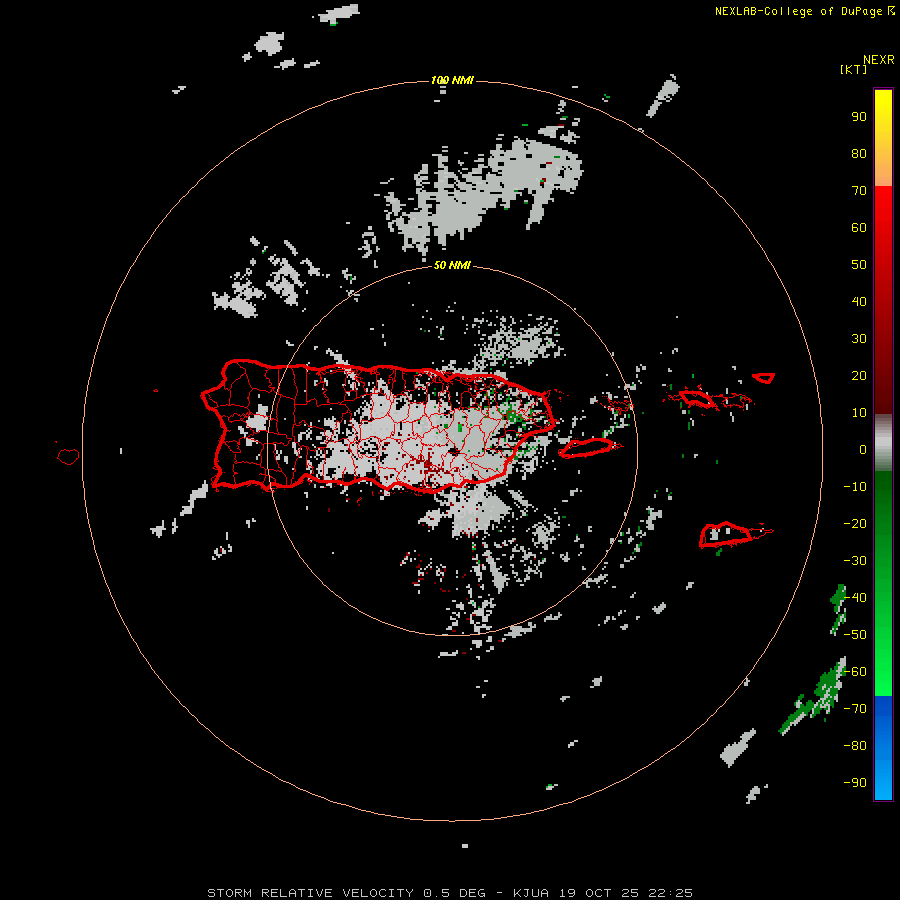Screen dimensions: 900x900
Task: Click the 60 value on the velocity scale
Action: [859, 228]
